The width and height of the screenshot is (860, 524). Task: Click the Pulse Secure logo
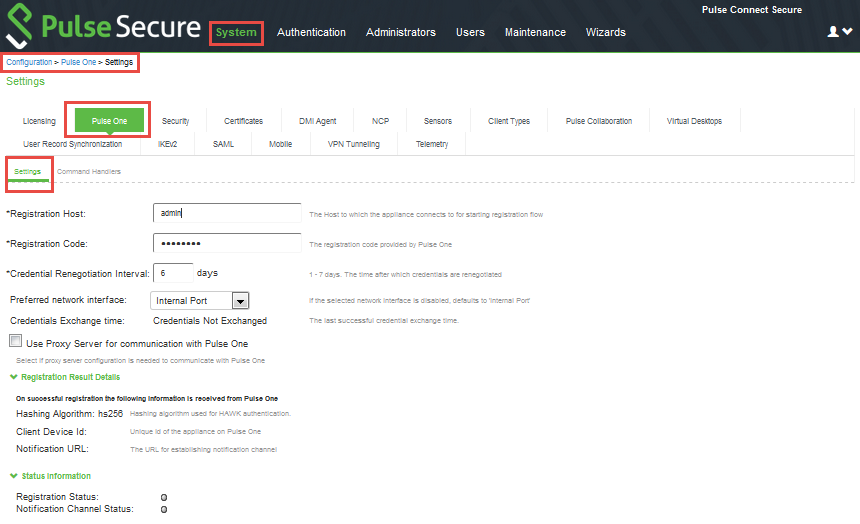tap(103, 26)
